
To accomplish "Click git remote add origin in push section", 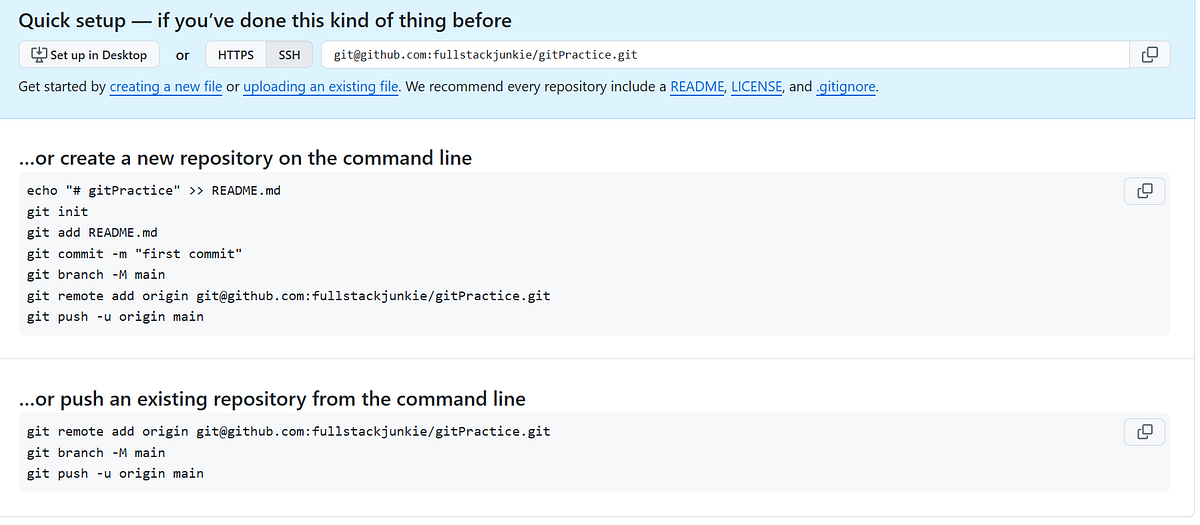I will pos(289,431).
